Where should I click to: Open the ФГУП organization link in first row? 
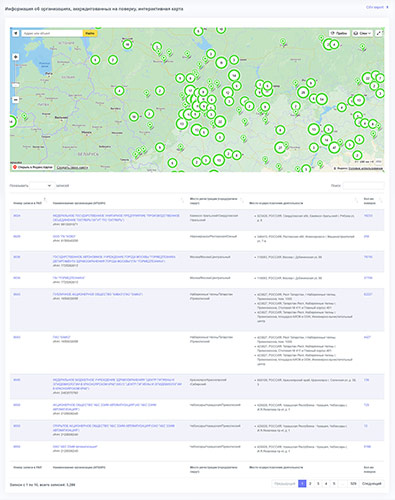click(116, 218)
